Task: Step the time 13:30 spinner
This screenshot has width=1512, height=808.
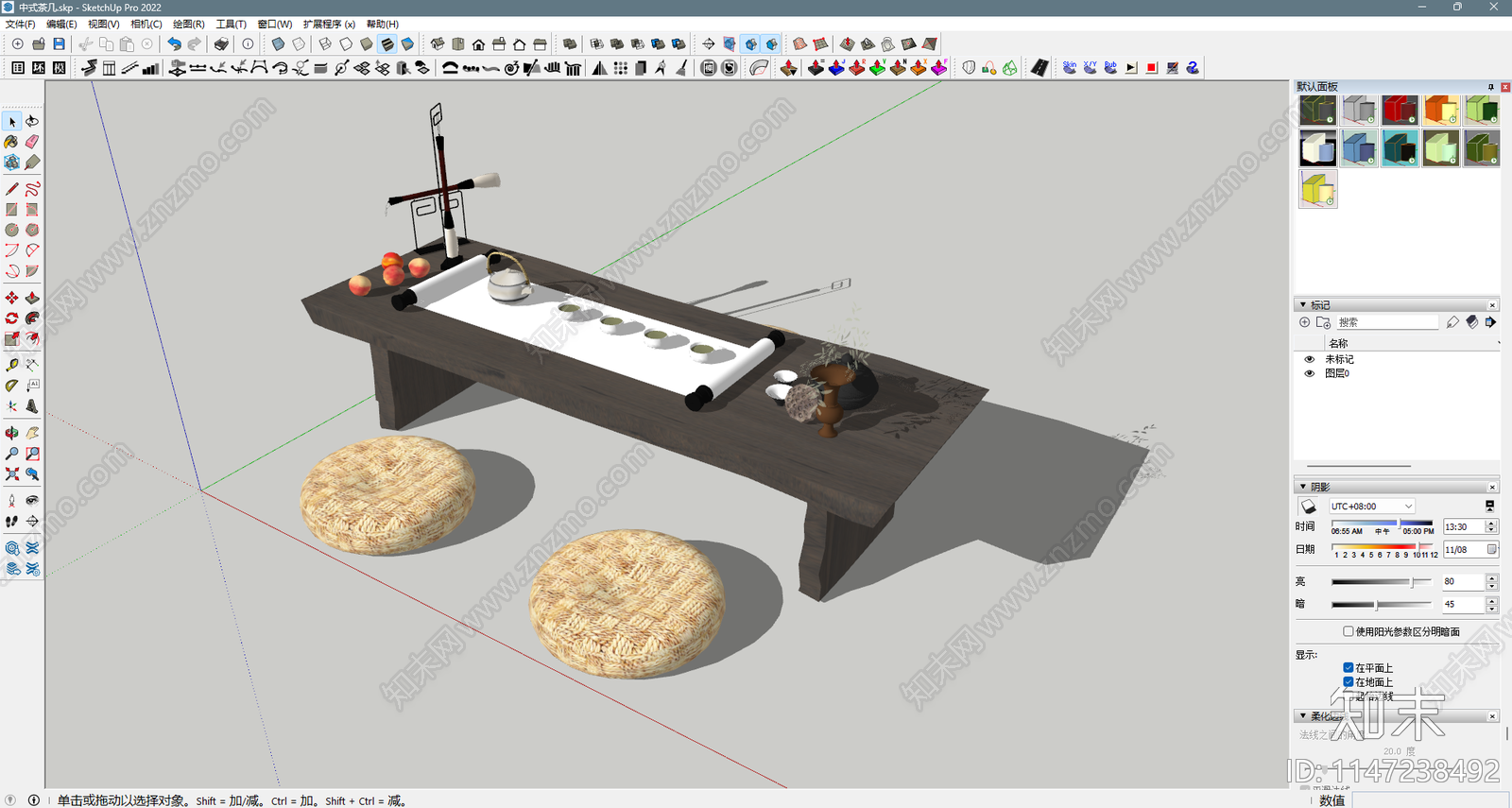Action: (x=1491, y=526)
